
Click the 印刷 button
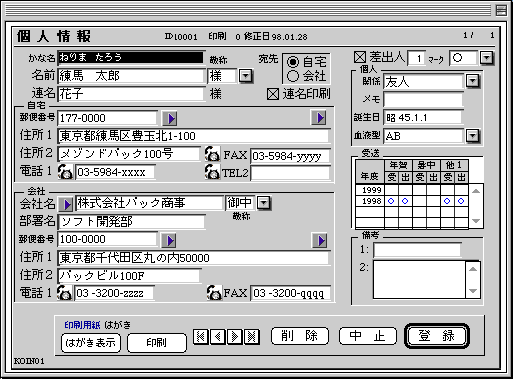pos(157,343)
